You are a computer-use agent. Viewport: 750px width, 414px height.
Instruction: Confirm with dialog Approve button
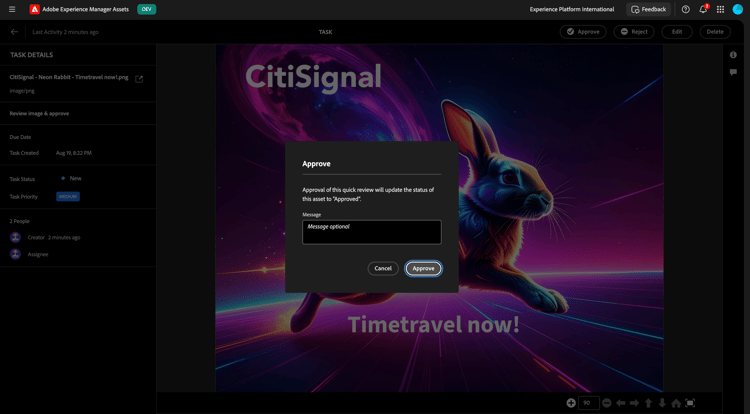[x=423, y=268]
